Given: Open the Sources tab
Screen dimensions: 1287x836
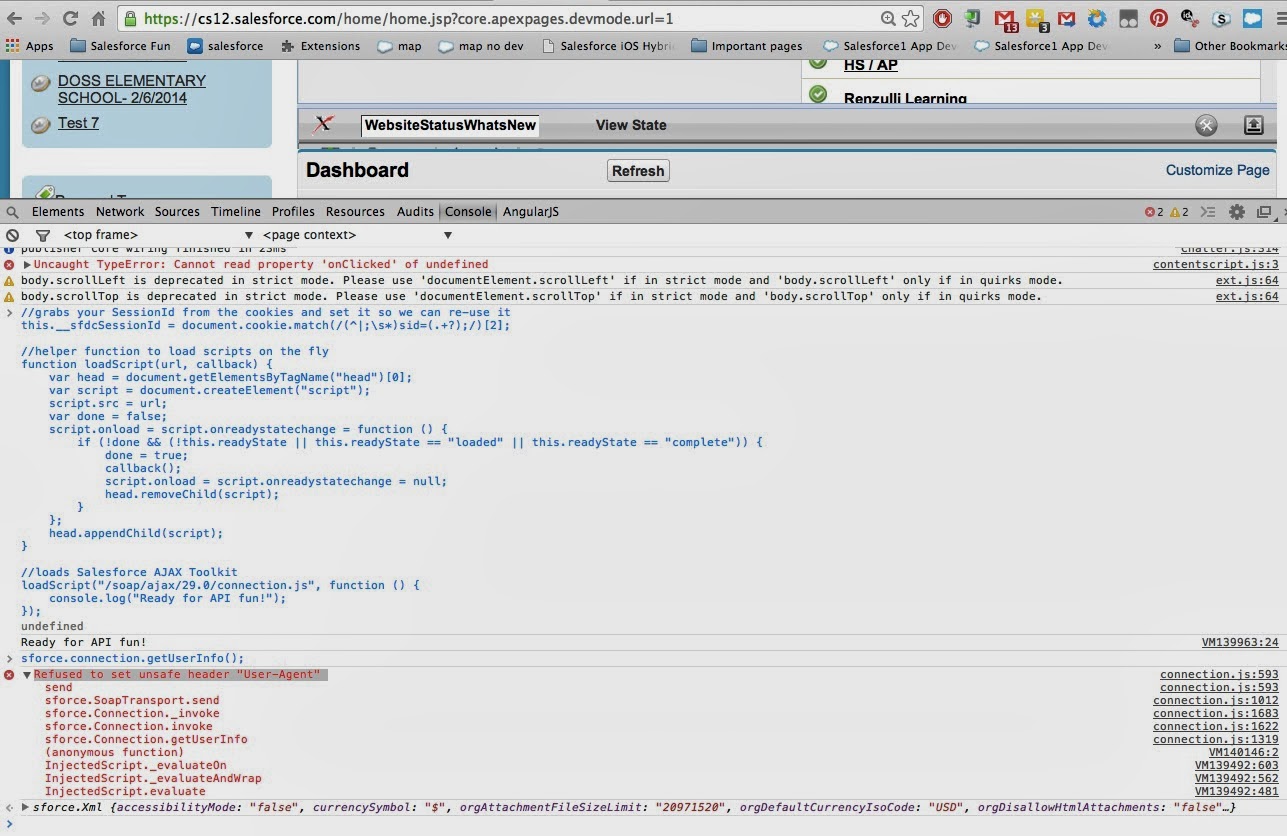Looking at the screenshot, I should pos(177,212).
